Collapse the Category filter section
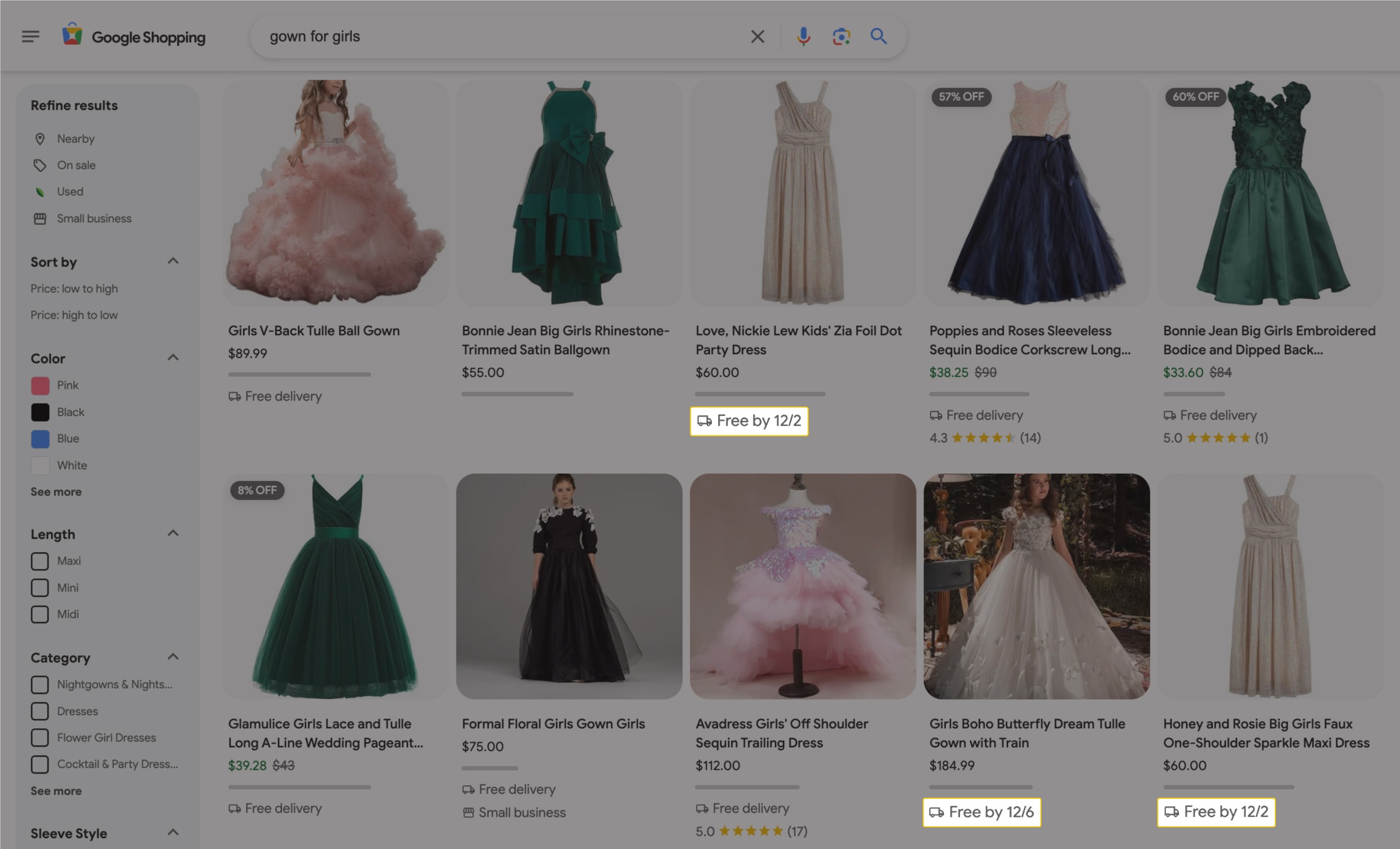 click(x=173, y=657)
